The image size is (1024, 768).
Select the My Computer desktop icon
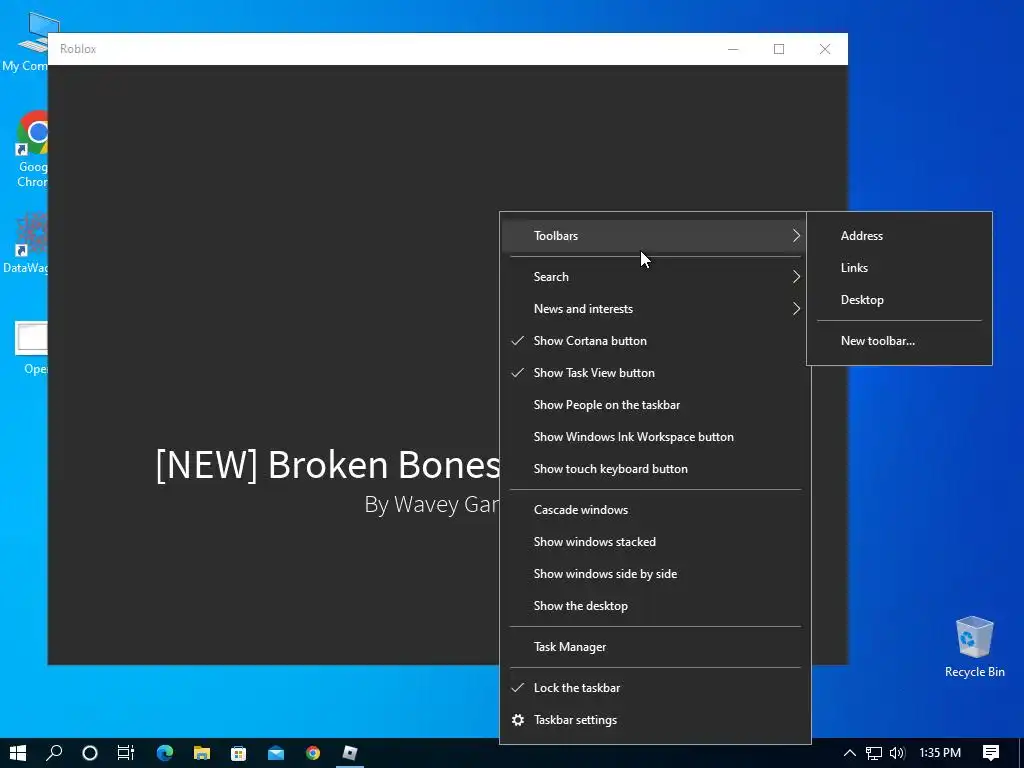coord(27,42)
